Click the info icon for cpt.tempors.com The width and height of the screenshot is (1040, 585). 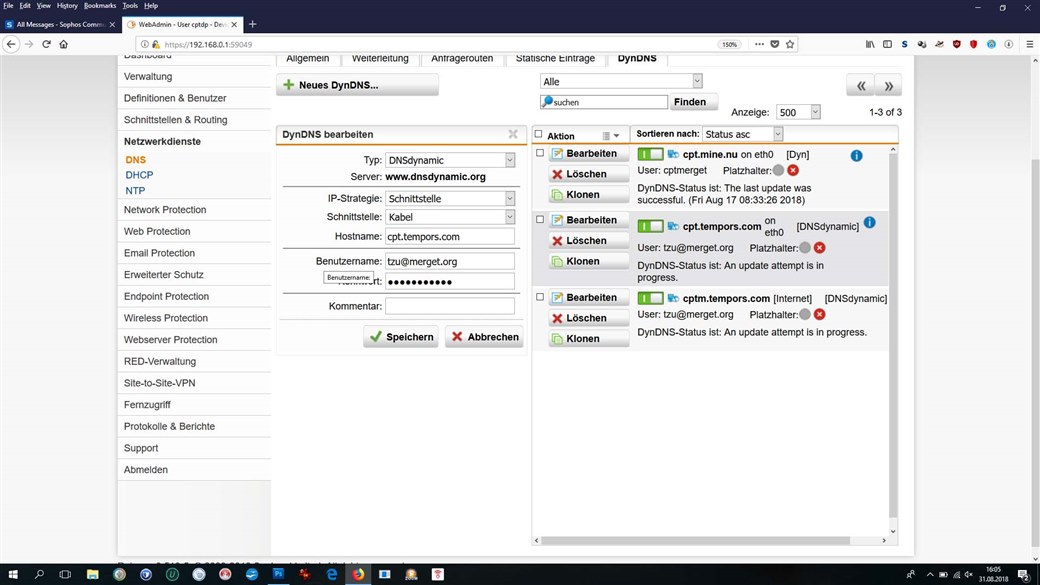coord(869,222)
